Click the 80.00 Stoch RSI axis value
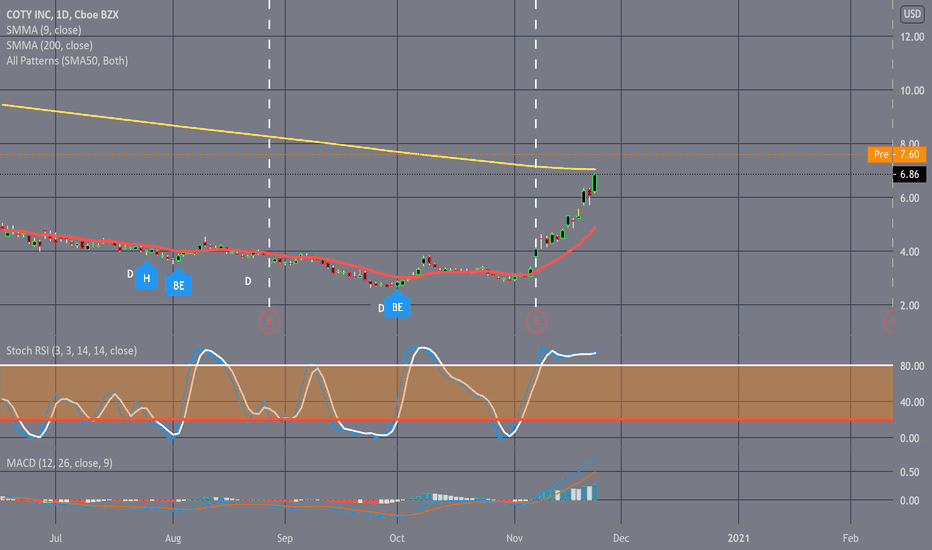 click(912, 366)
